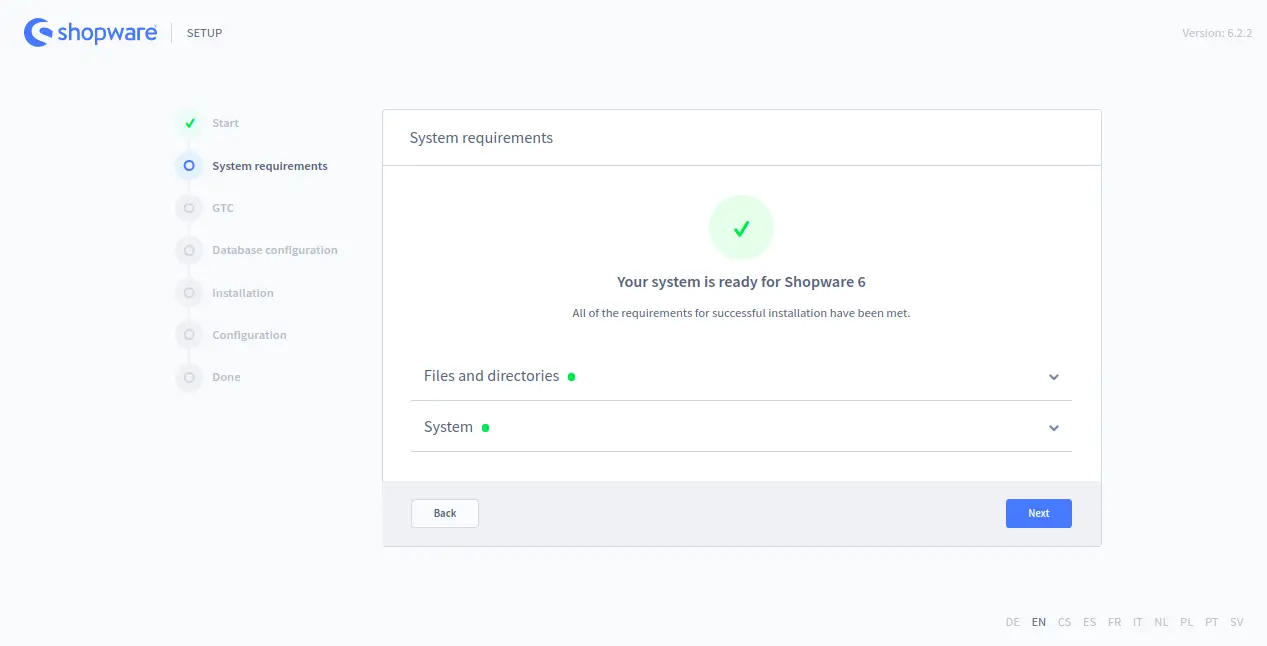
Task: Open the GTC step
Action: tap(223, 208)
